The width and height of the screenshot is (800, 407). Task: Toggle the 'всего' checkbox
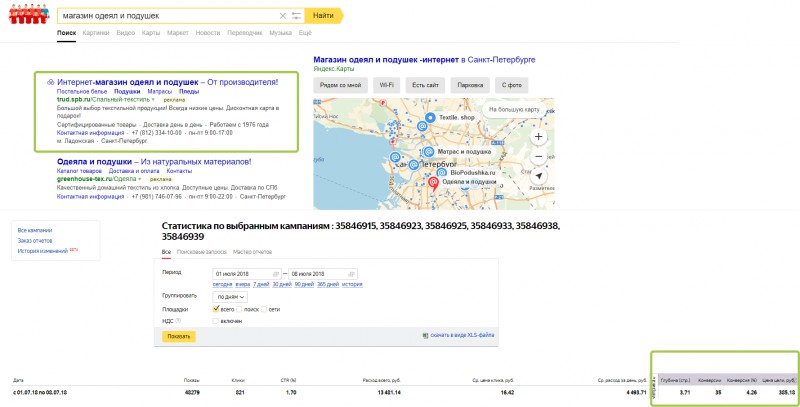pos(216,310)
